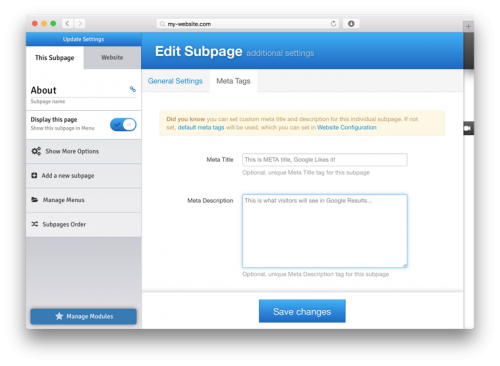Click the Meta Description resize handle
Viewport: 500px width, 366px height.
[405, 265]
